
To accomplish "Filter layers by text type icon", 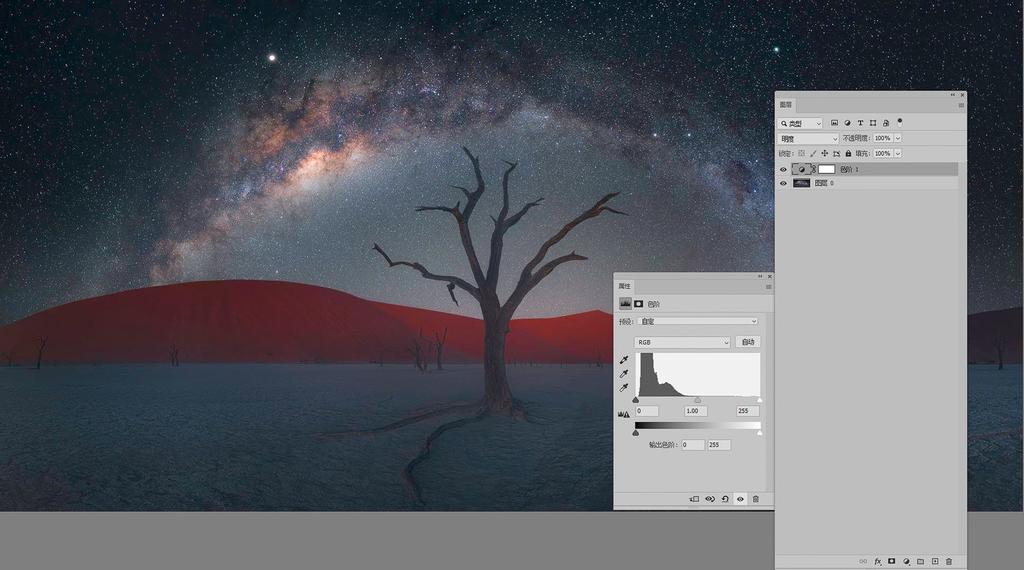I will coord(860,123).
